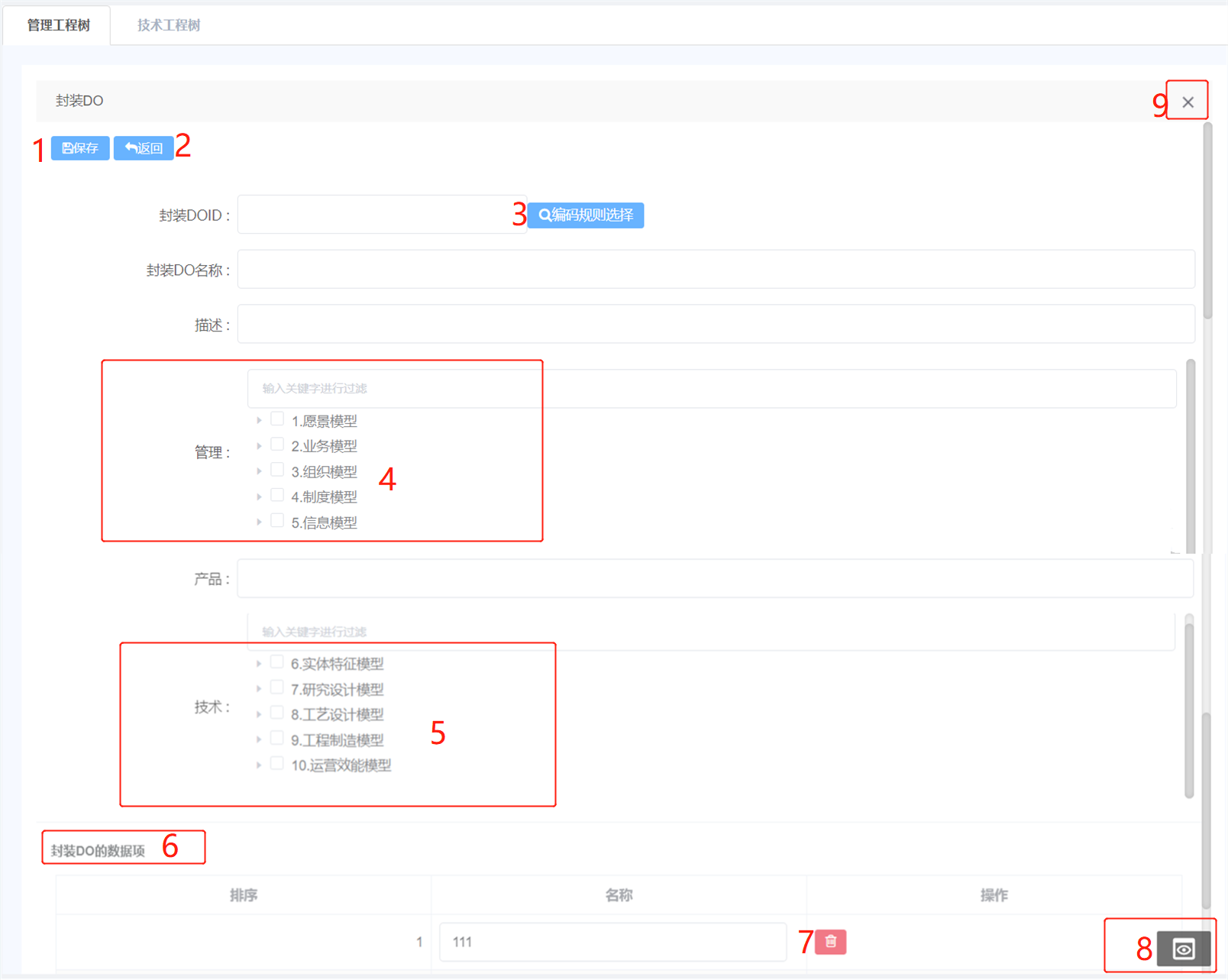Click the eye preview icon button
This screenshot has width=1228, height=980.
coord(1183,949)
